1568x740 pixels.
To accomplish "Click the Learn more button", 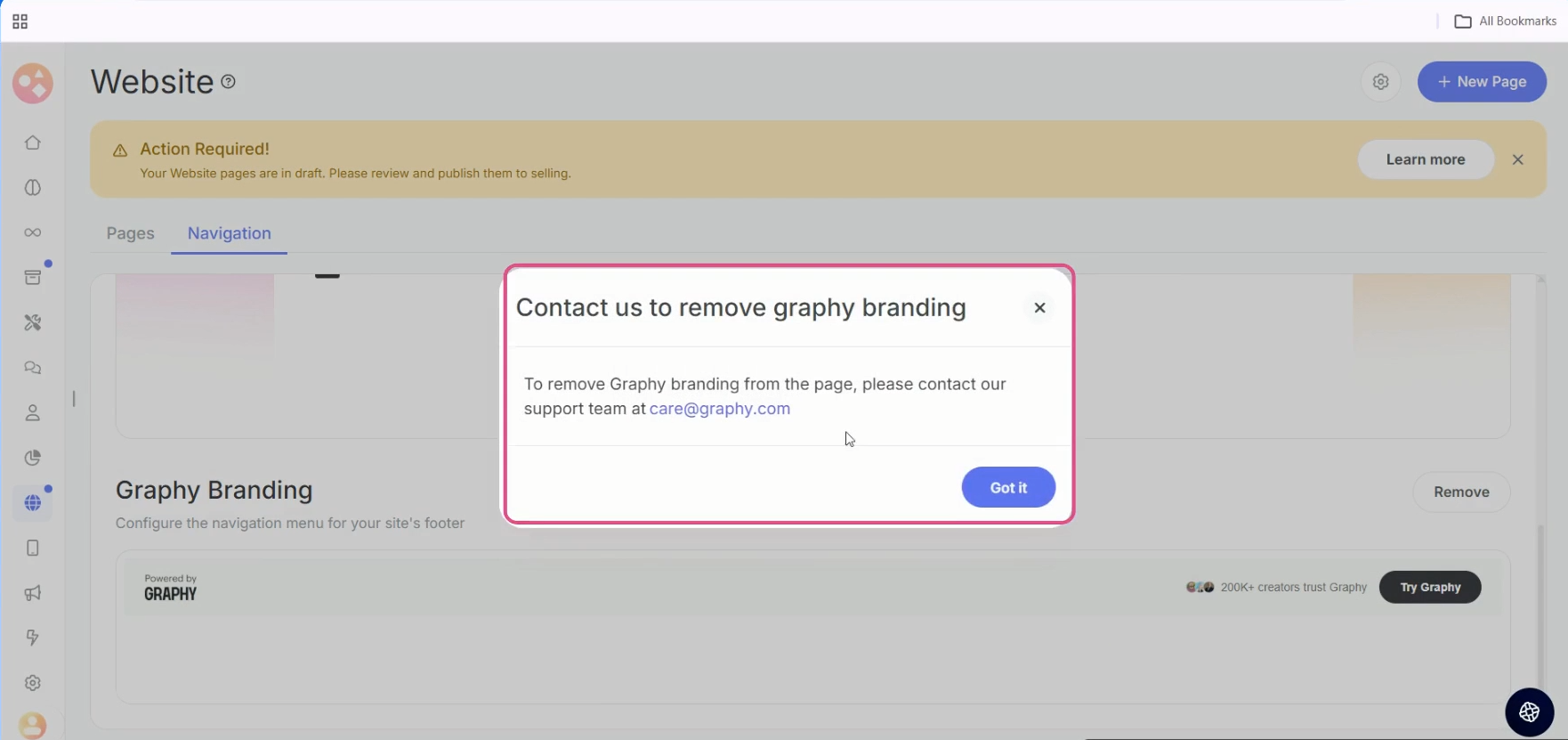I will click(x=1425, y=159).
